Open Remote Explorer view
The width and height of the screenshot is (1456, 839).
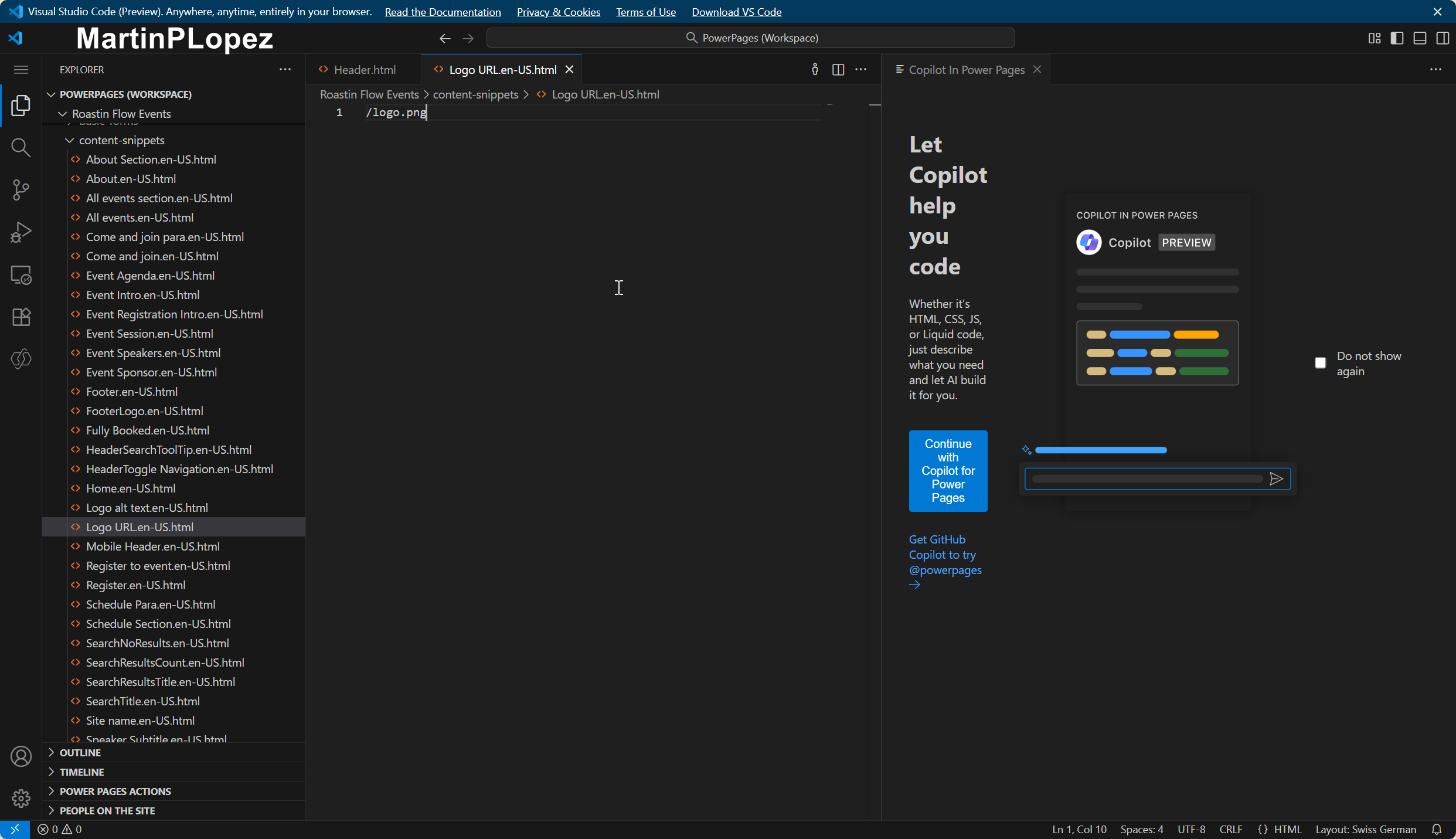click(x=21, y=274)
